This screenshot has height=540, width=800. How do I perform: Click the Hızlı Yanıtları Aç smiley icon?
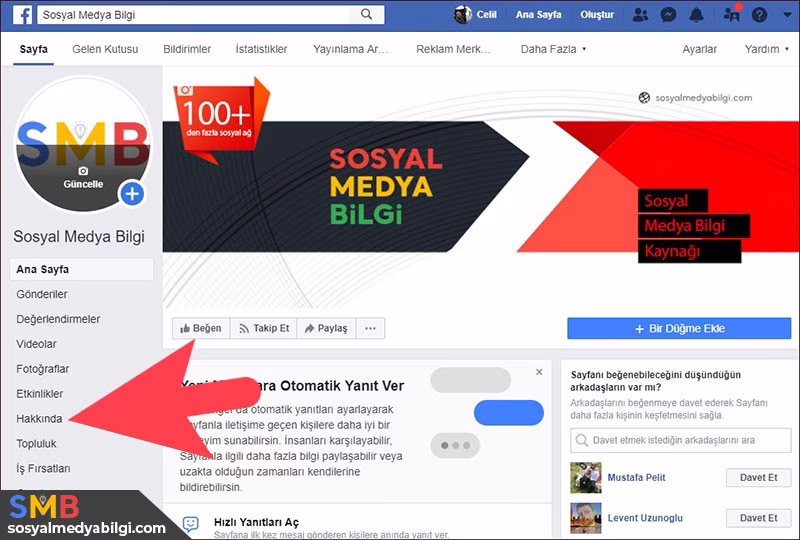(x=190, y=524)
